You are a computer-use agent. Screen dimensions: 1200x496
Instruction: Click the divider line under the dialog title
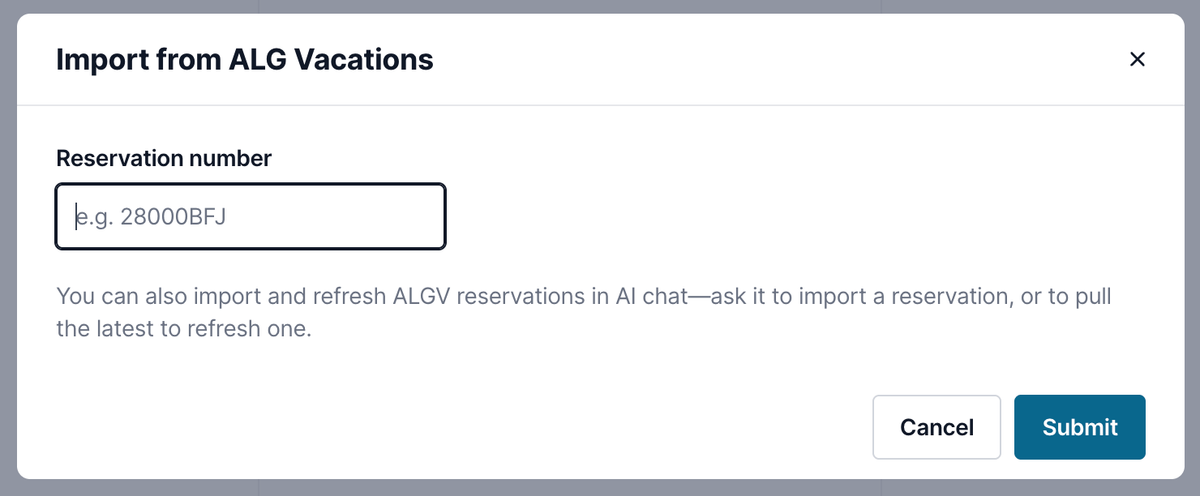pos(600,105)
